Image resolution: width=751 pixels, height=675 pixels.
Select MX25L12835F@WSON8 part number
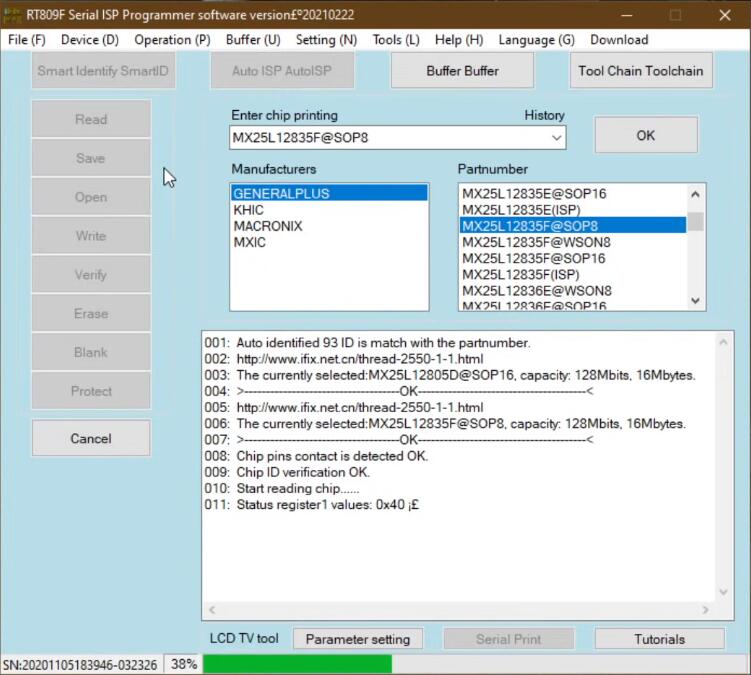[x=573, y=242]
